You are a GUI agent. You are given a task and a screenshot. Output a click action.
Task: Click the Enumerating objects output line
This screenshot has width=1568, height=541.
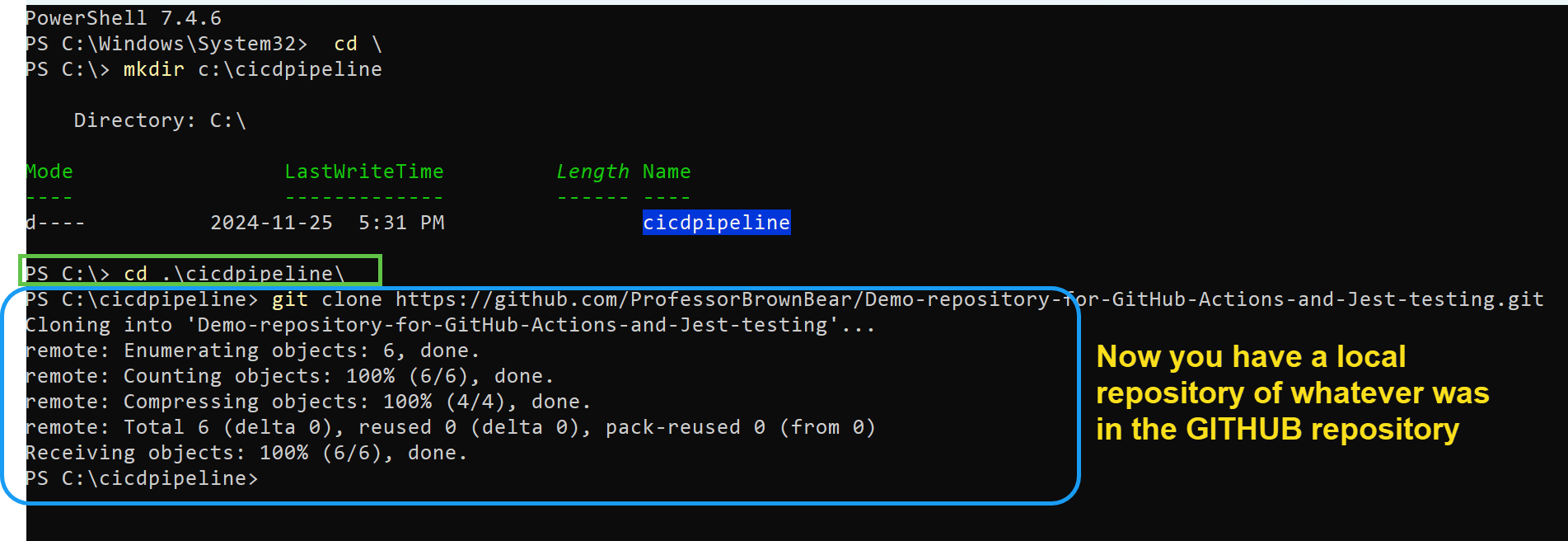[252, 350]
